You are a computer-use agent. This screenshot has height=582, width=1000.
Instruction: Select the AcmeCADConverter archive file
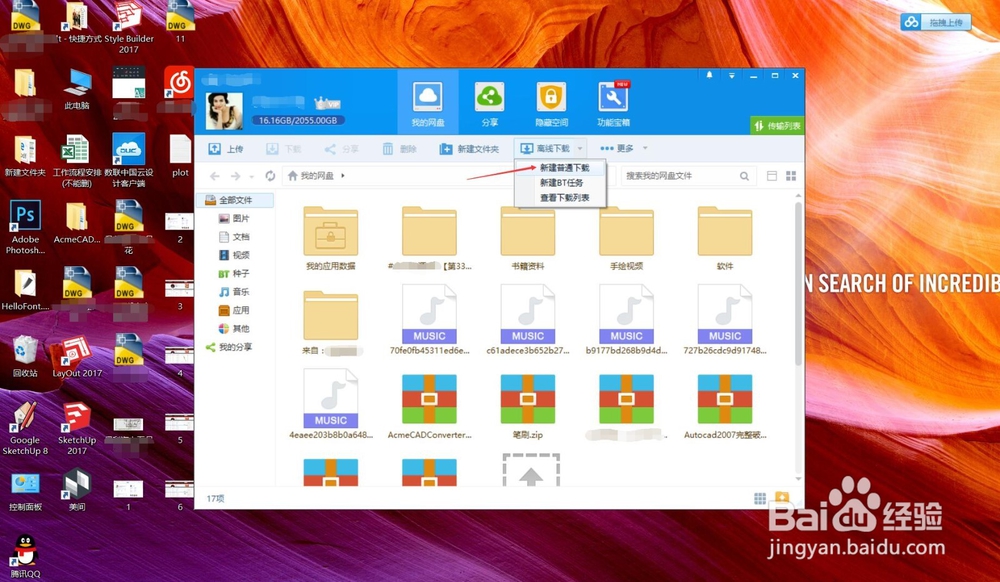[x=429, y=405]
